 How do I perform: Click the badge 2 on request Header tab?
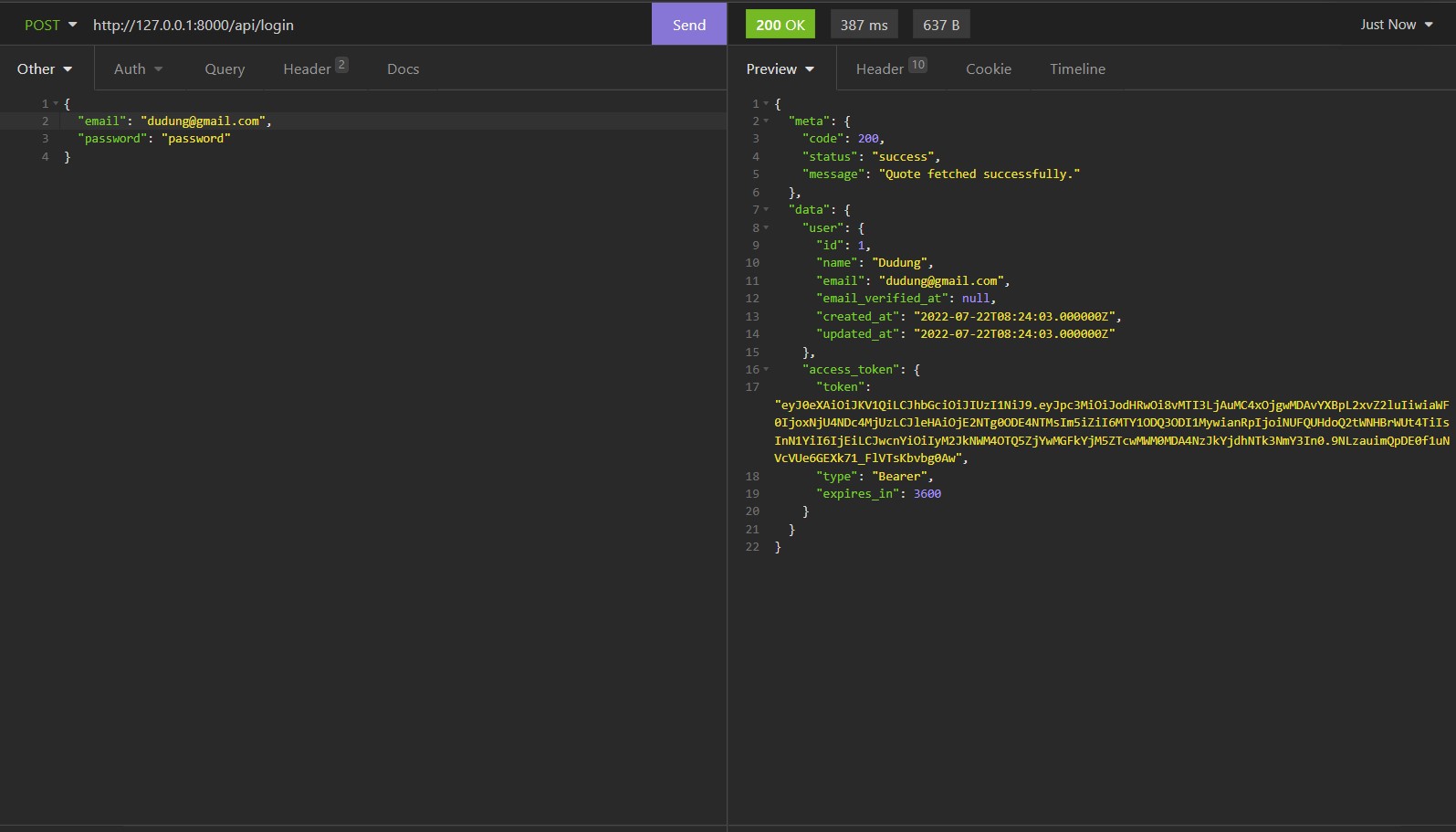(341, 65)
